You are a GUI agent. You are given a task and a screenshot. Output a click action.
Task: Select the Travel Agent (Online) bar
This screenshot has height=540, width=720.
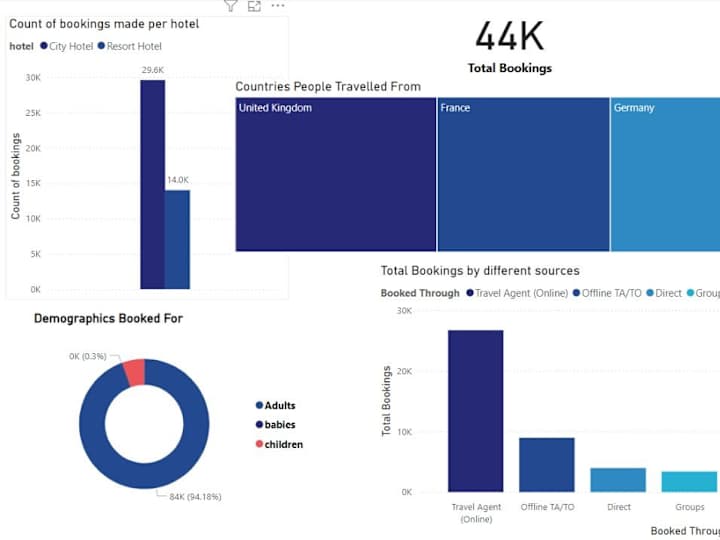(x=476, y=411)
